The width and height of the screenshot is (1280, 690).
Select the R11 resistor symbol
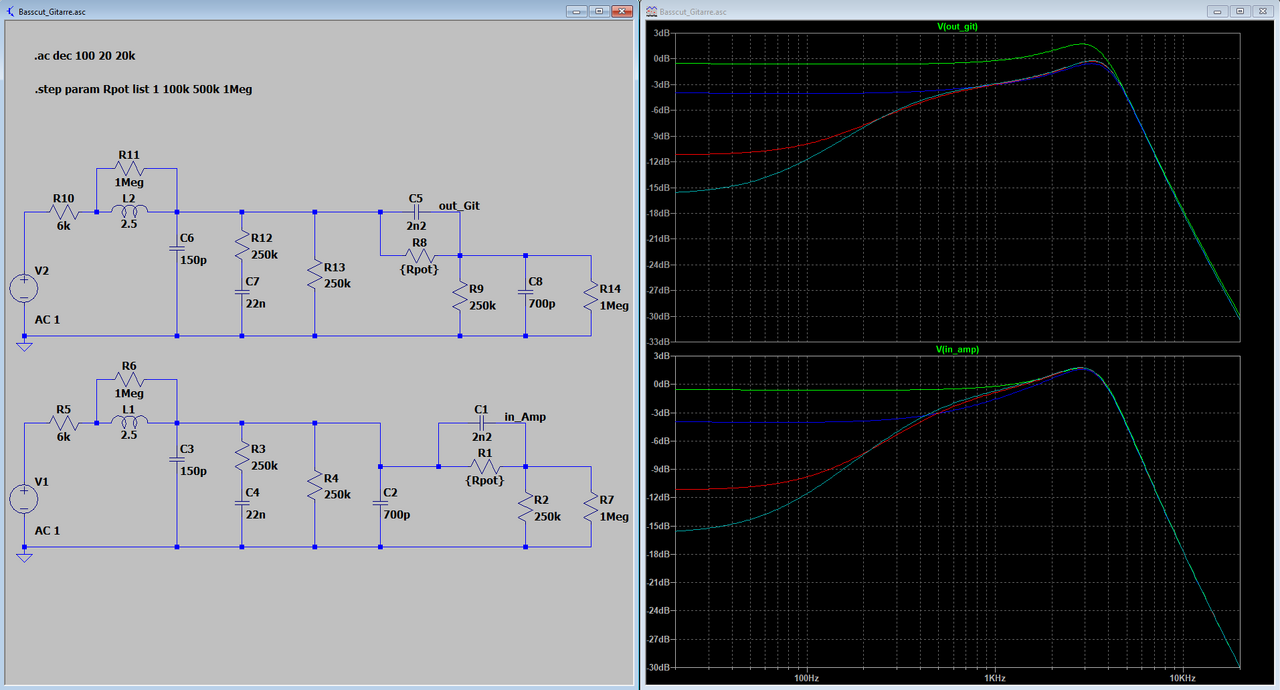pyautogui.click(x=129, y=169)
